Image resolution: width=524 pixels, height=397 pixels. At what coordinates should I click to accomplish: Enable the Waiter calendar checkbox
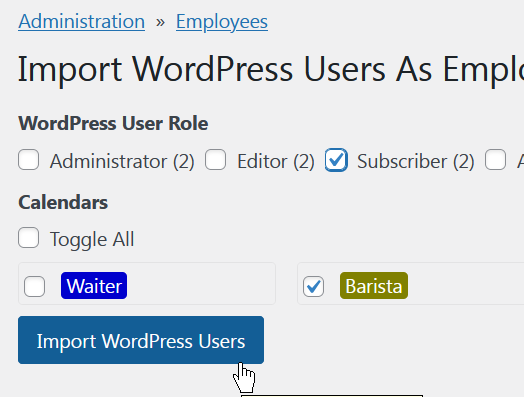[x=34, y=286]
